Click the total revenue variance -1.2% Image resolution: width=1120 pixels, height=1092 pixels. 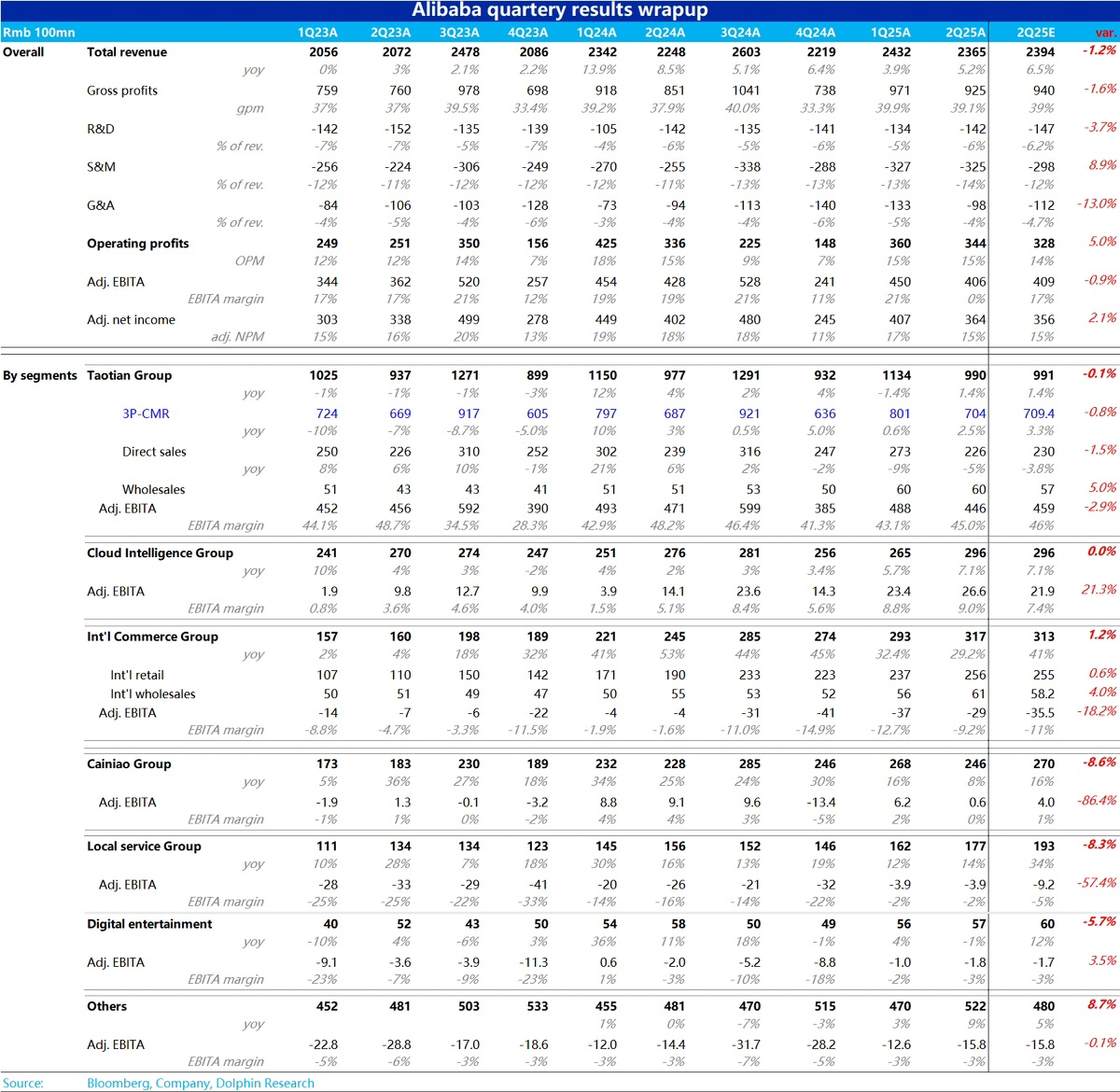click(x=1099, y=50)
